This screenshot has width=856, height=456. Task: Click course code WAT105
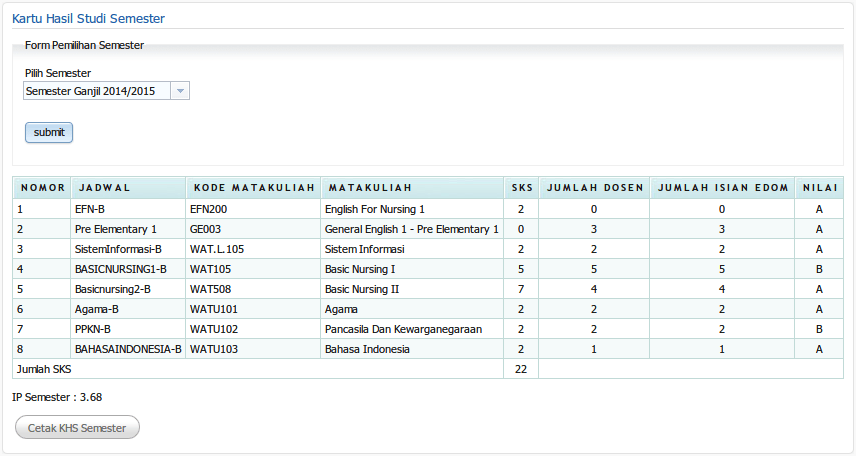(x=210, y=269)
